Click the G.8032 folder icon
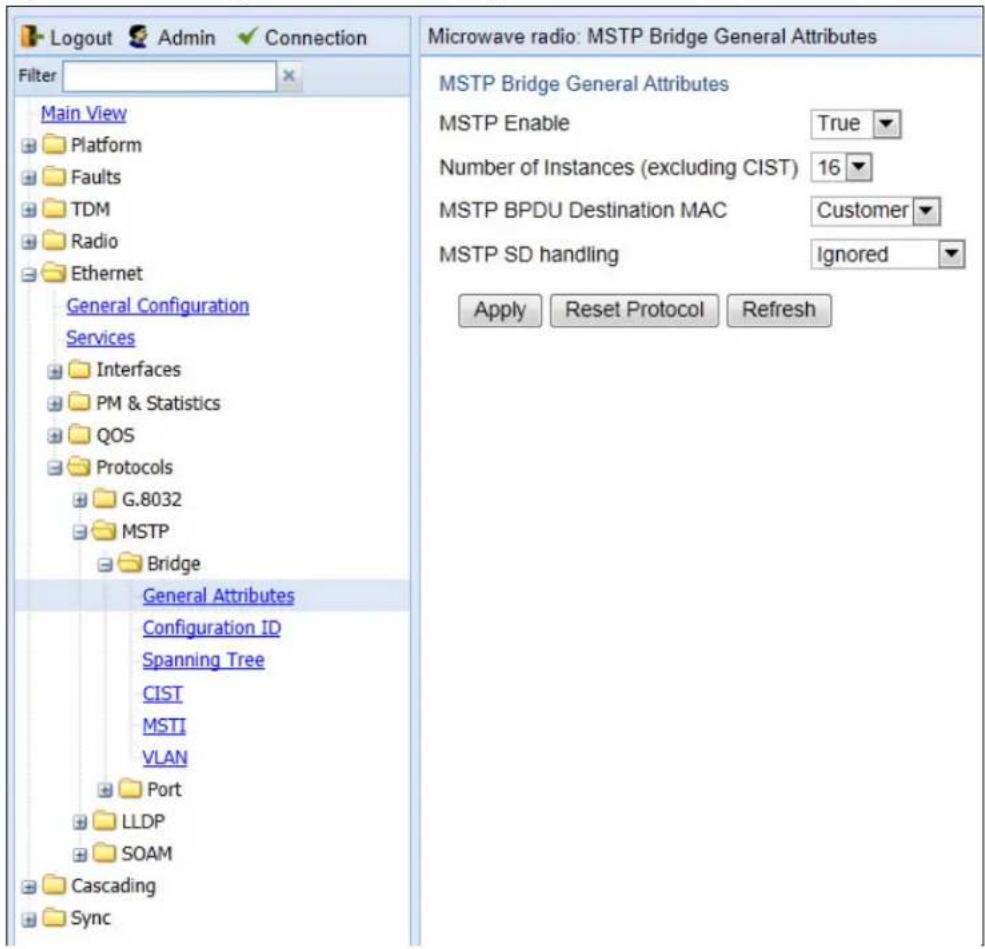The image size is (985, 949). click(x=104, y=499)
